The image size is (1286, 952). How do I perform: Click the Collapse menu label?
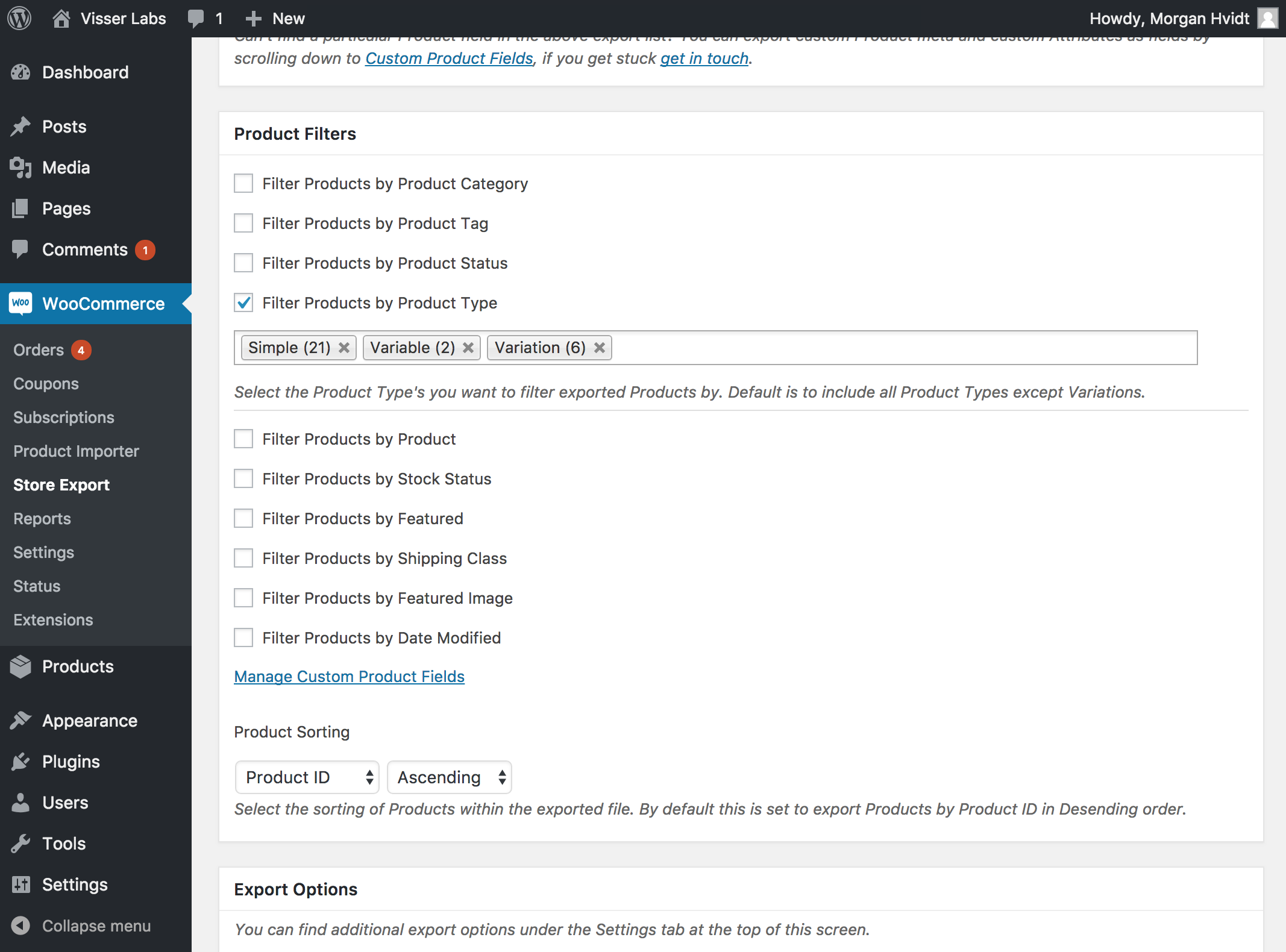click(x=96, y=925)
